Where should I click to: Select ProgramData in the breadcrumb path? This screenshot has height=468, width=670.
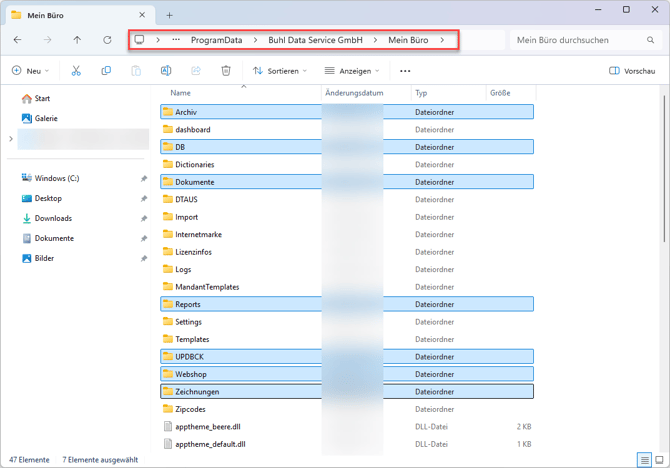pos(216,40)
